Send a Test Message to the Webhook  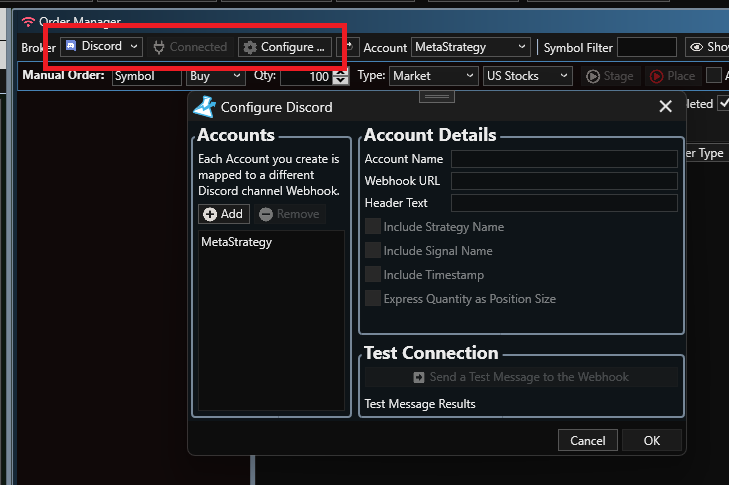[x=521, y=377]
